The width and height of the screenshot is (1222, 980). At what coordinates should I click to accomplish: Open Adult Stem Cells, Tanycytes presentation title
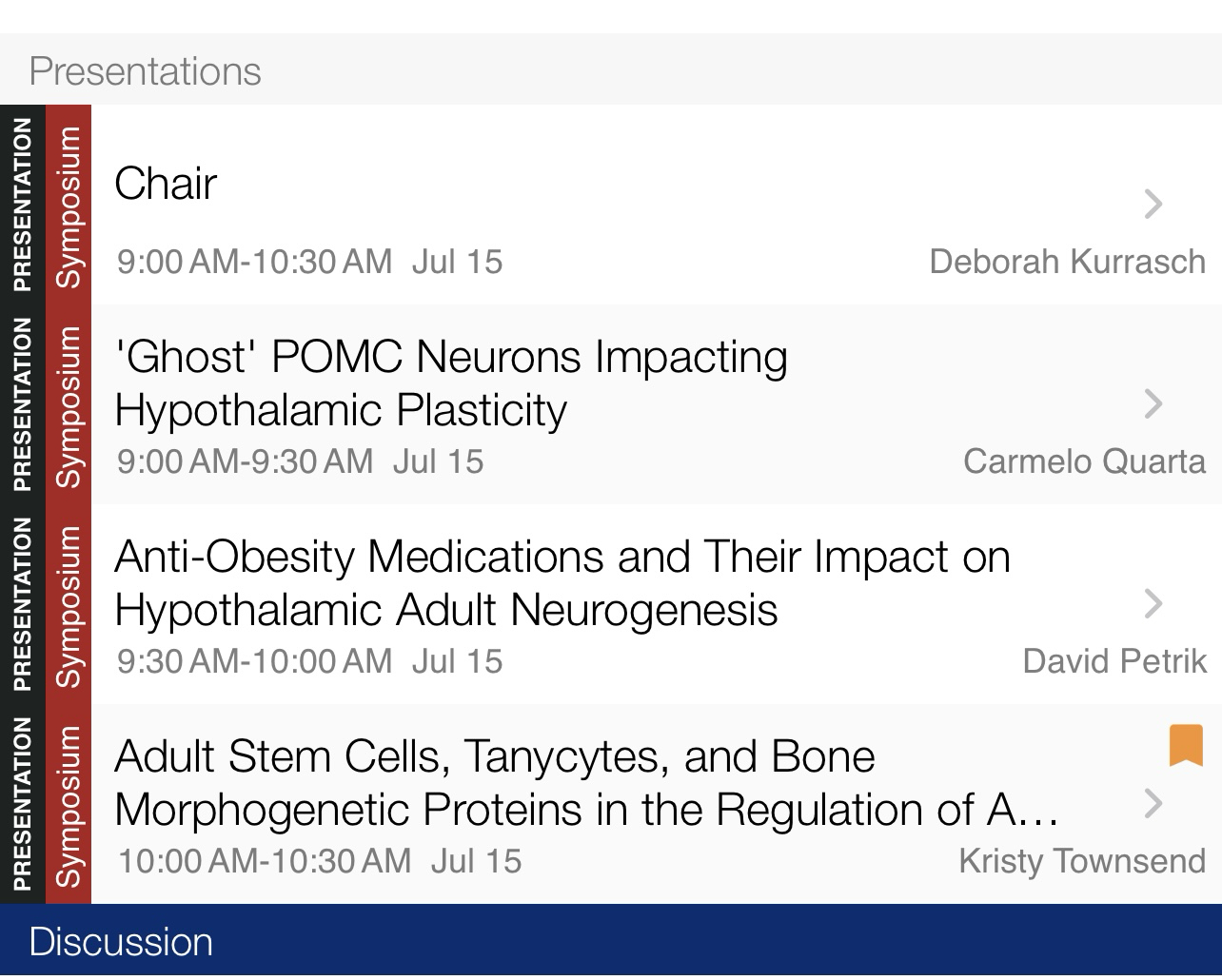pyautogui.click(x=585, y=783)
